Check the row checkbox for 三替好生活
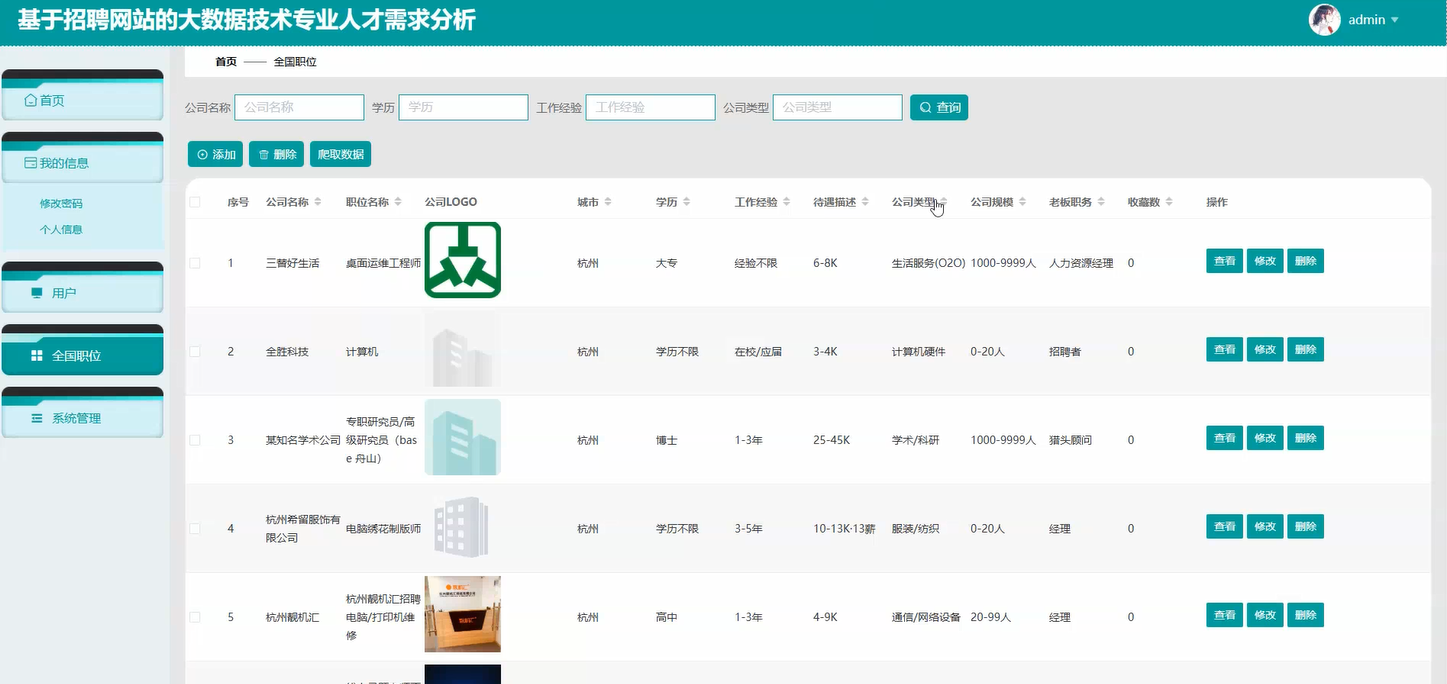Screen dimensions: 1447x684 (195, 262)
